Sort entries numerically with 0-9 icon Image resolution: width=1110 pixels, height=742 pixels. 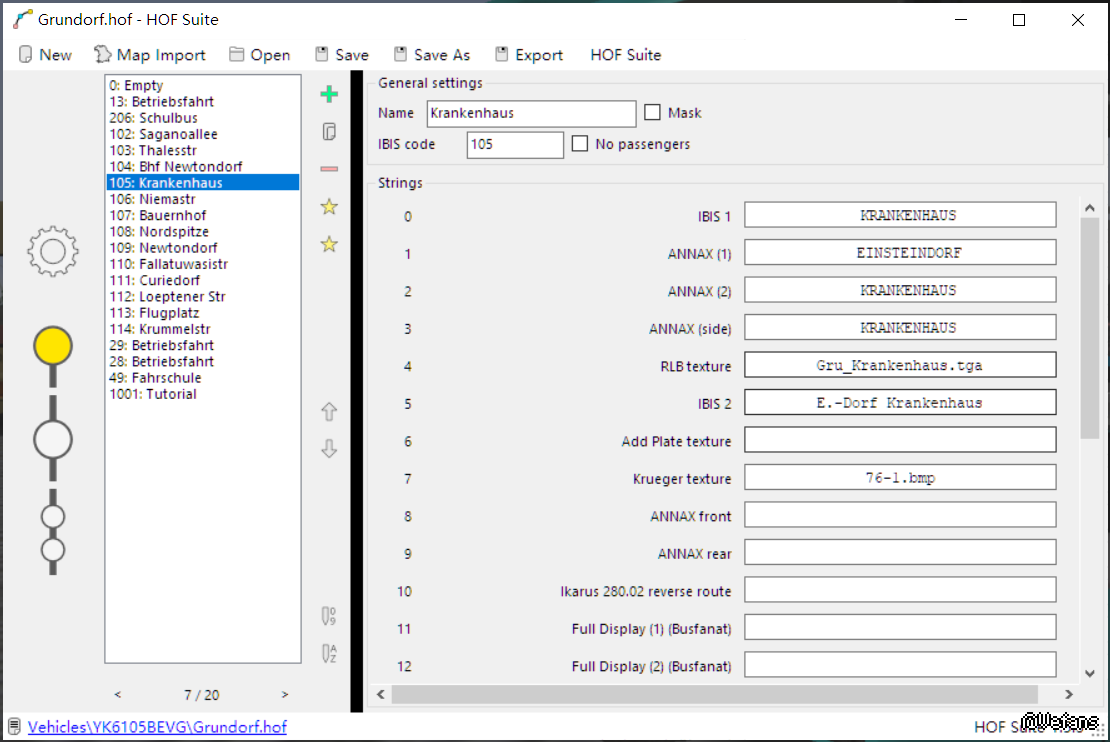point(328,616)
